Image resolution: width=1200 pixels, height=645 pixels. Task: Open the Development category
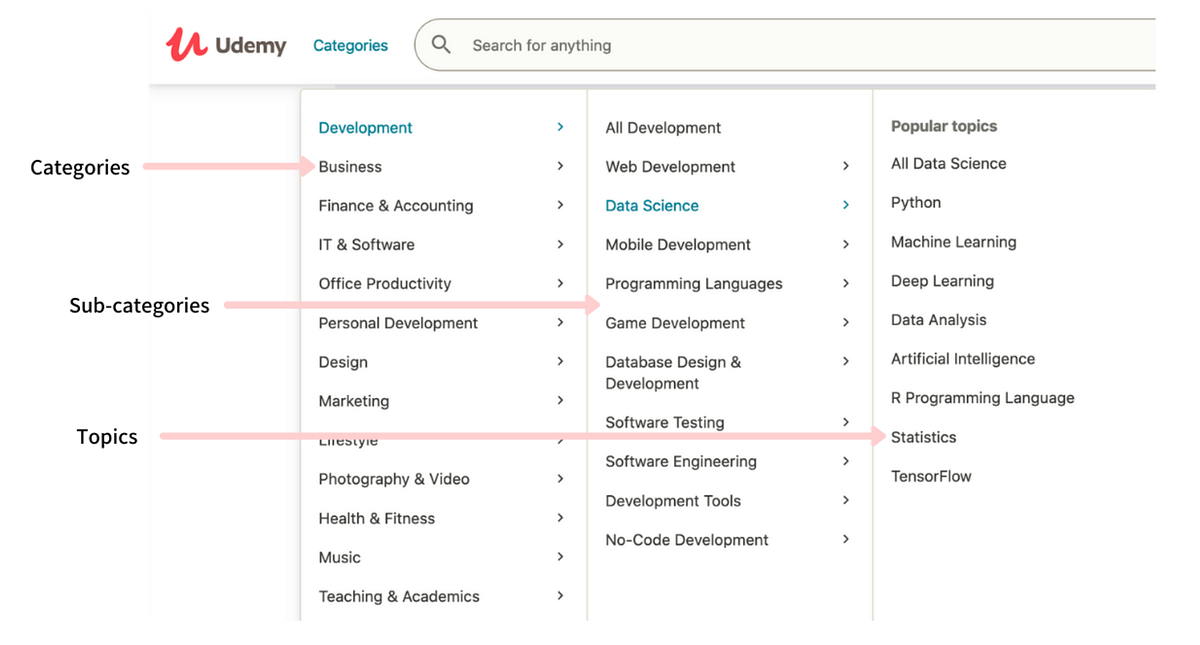pyautogui.click(x=365, y=127)
